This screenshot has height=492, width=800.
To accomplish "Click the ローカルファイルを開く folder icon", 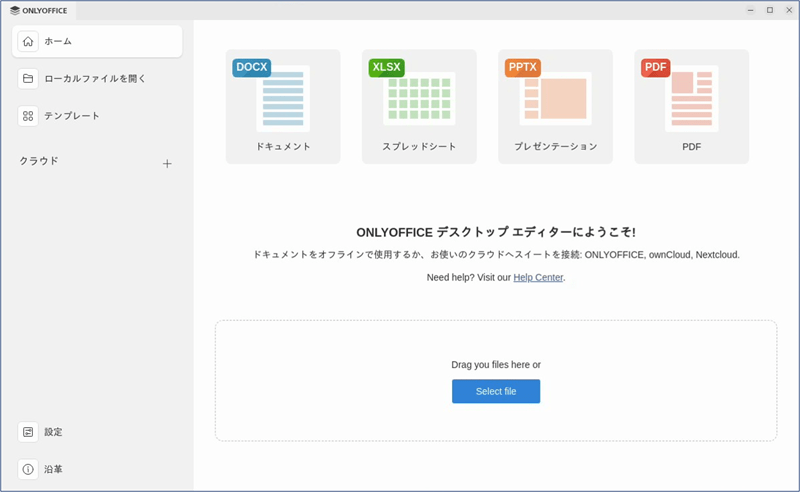I will click(28, 79).
